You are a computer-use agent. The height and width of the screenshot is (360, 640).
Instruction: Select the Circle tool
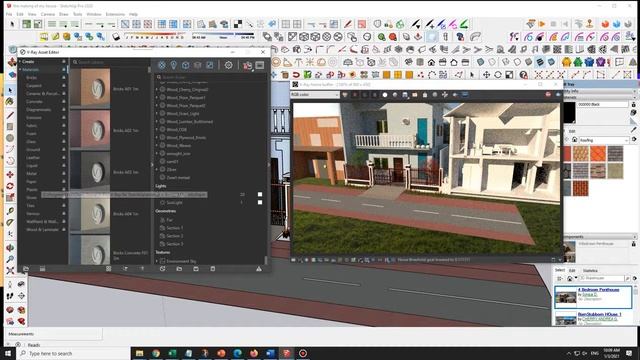10,138
